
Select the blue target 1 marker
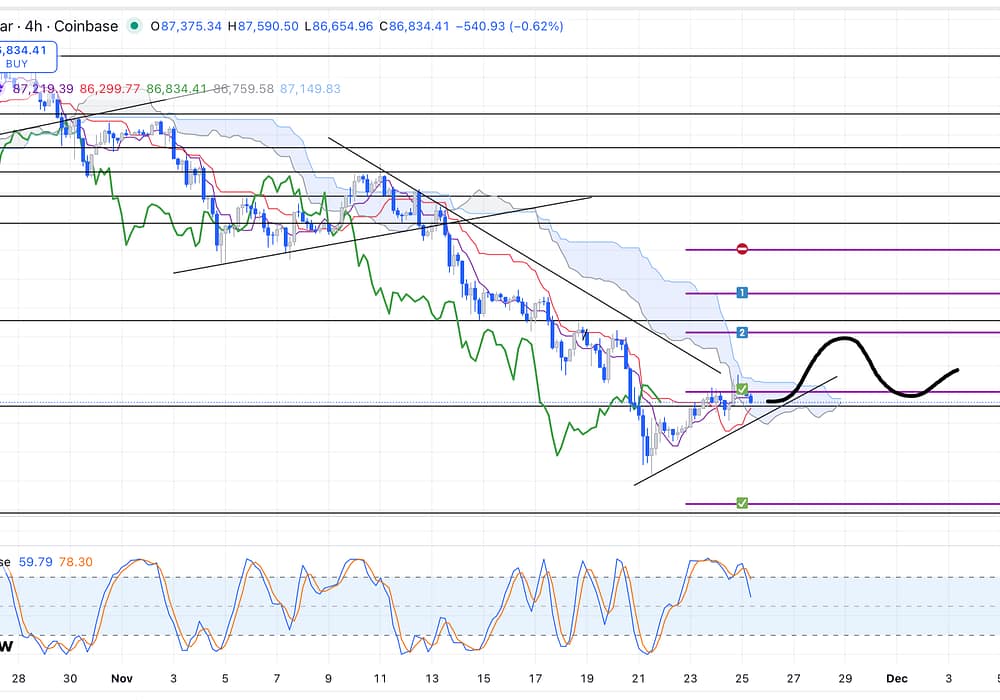click(742, 292)
